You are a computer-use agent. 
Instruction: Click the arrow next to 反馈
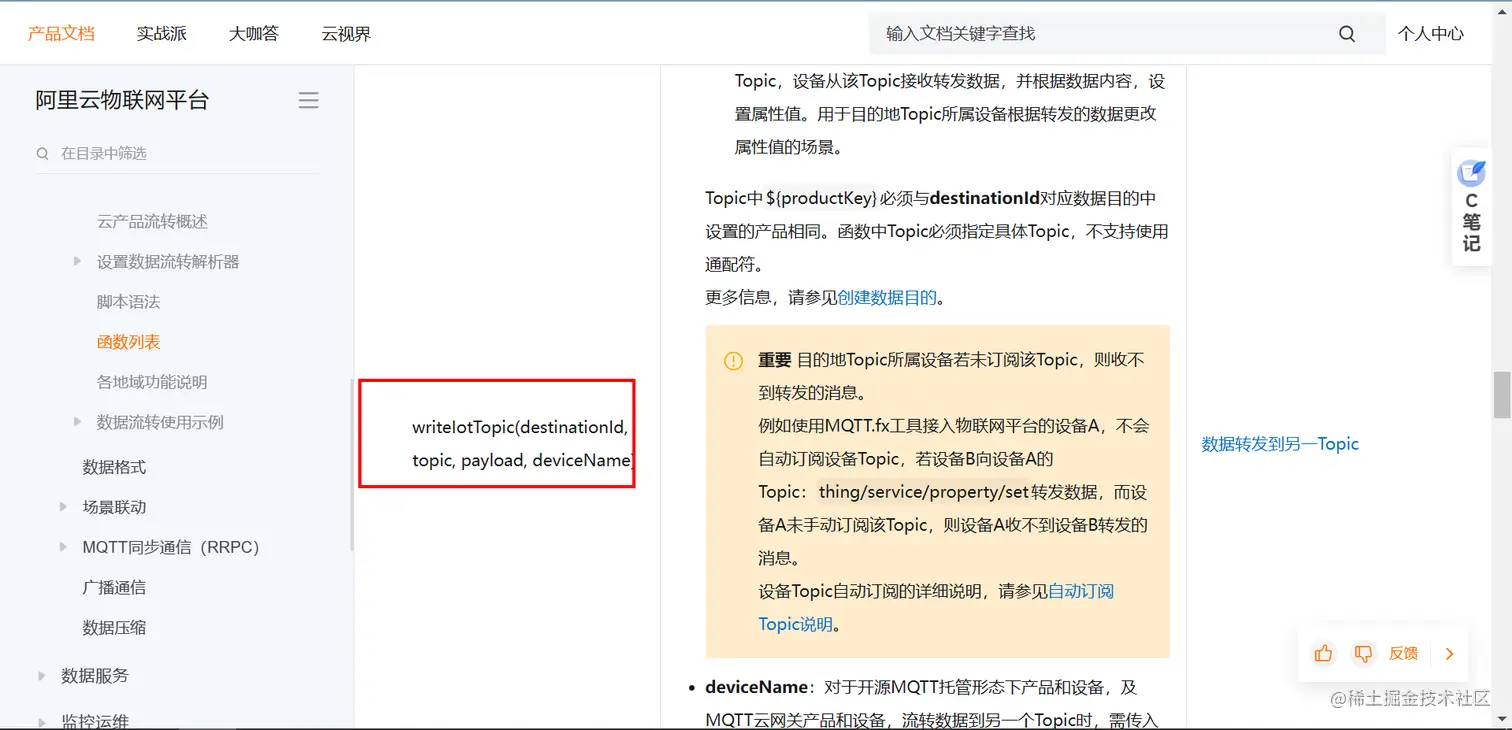(1449, 654)
